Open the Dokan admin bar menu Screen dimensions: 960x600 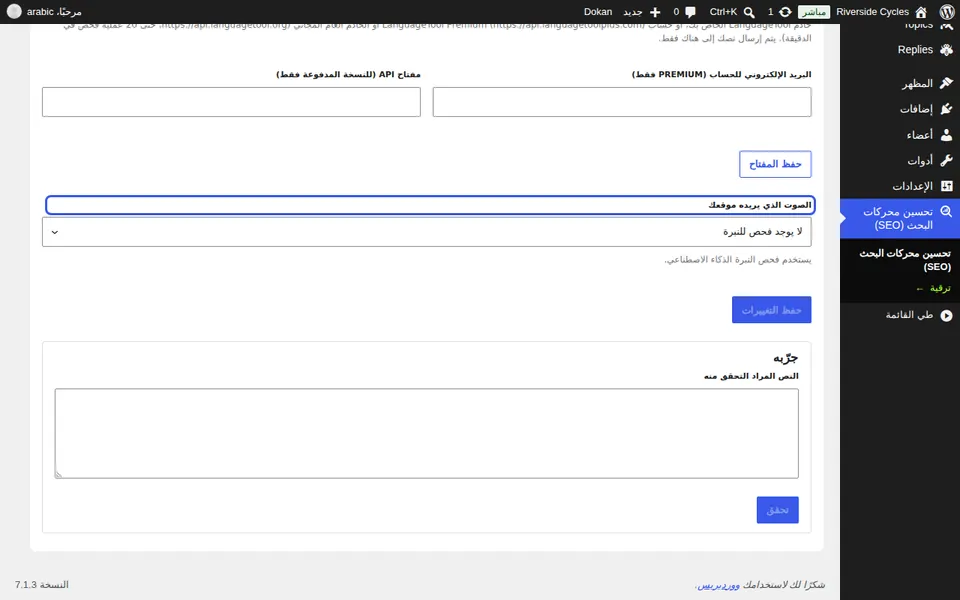[598, 12]
